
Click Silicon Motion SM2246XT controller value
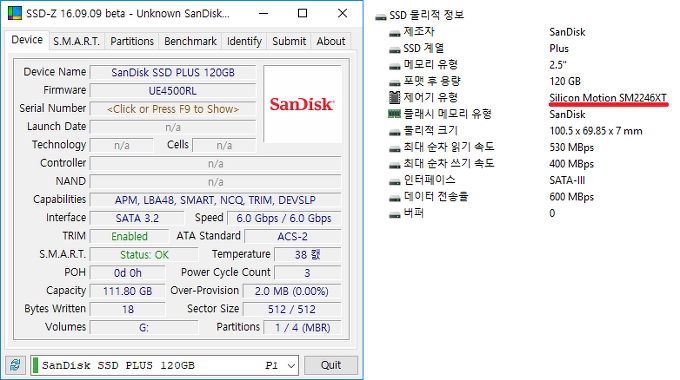pyautogui.click(x=608, y=98)
